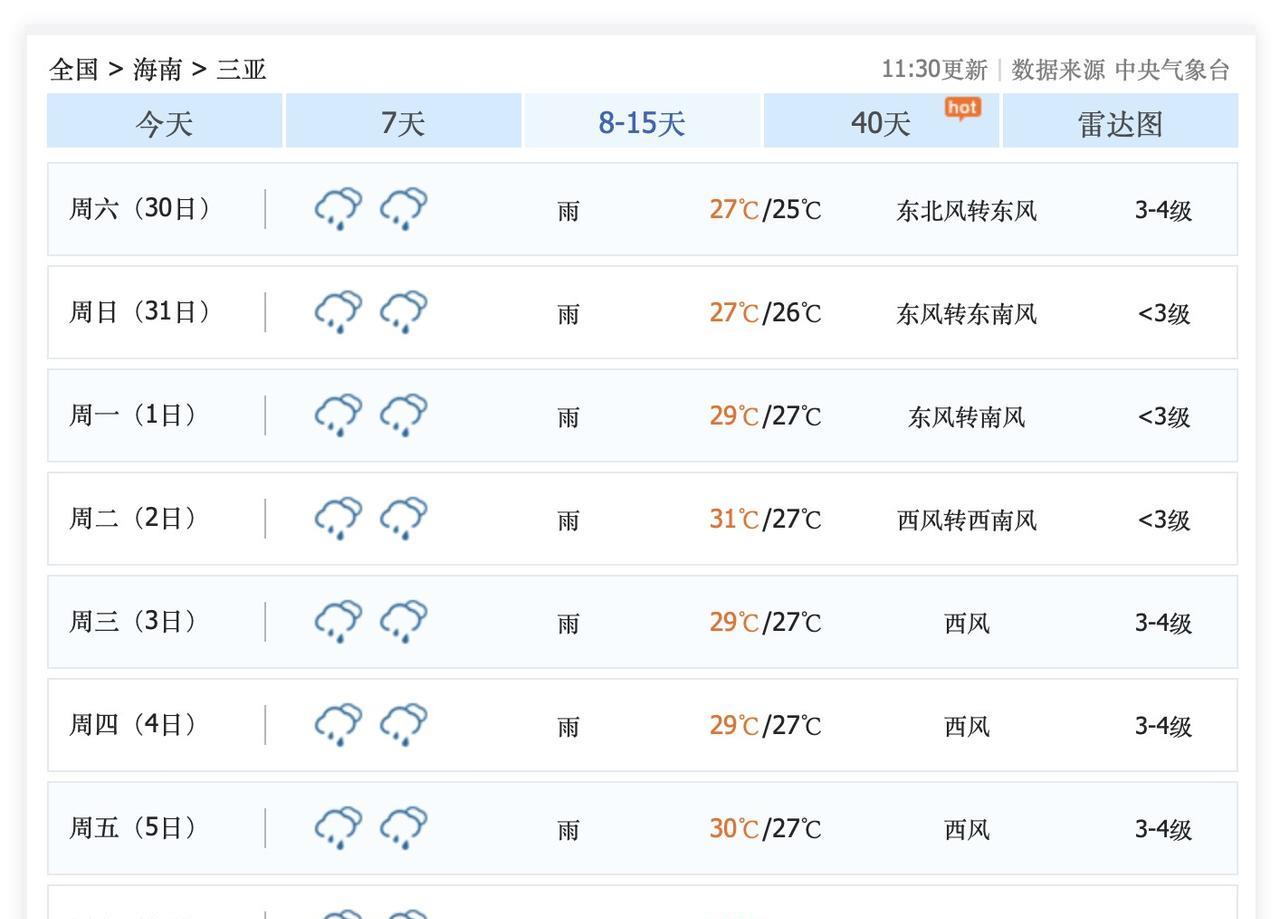Select the 周六 (30日) forecast row date
1280x919 pixels.
click(140, 209)
